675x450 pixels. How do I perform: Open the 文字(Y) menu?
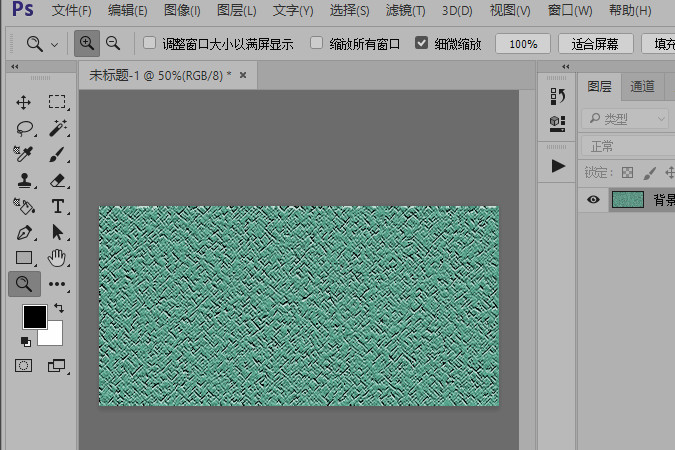coord(293,10)
